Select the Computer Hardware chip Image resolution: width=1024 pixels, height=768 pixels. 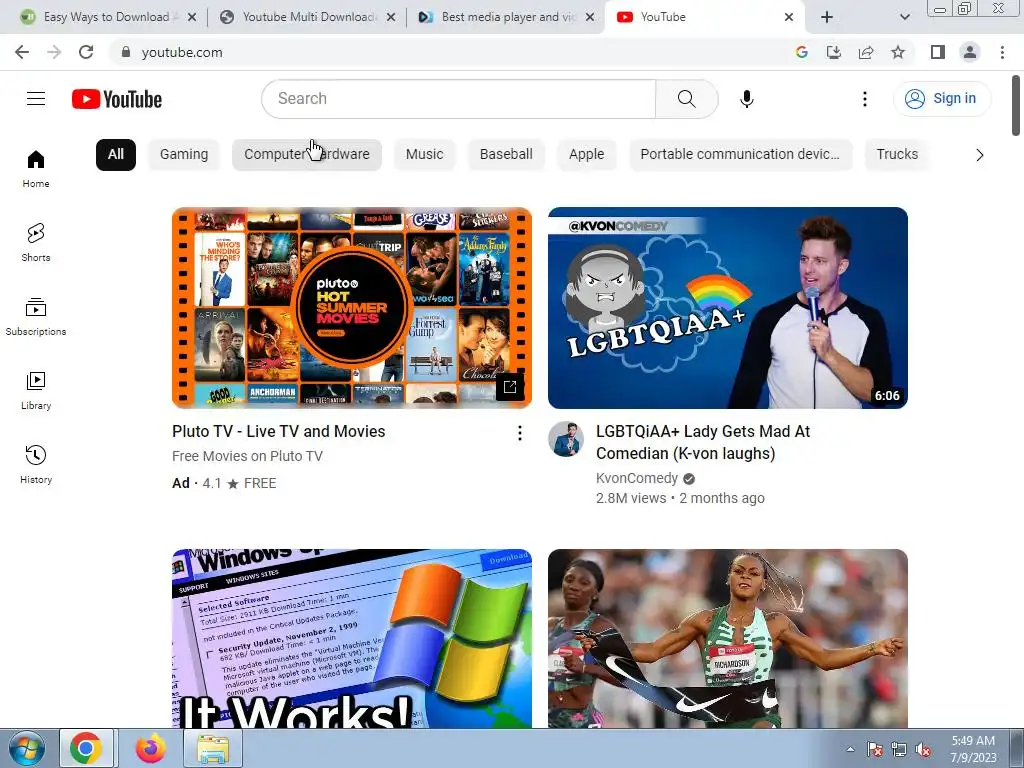(306, 155)
